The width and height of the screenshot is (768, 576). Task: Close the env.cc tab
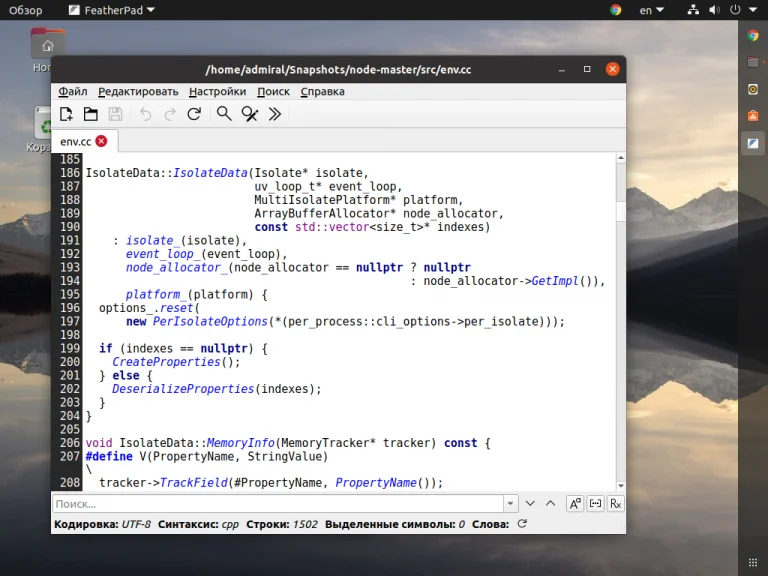[101, 141]
